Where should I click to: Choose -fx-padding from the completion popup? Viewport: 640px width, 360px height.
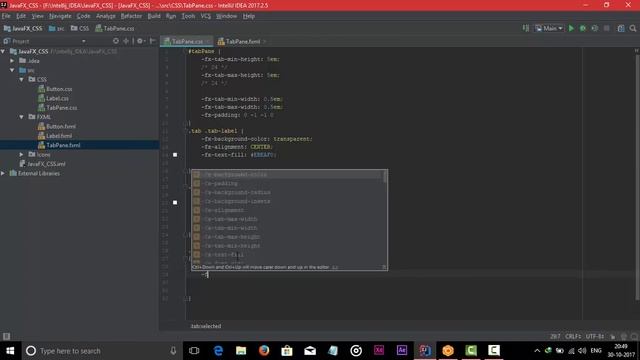pyautogui.click(x=287, y=184)
